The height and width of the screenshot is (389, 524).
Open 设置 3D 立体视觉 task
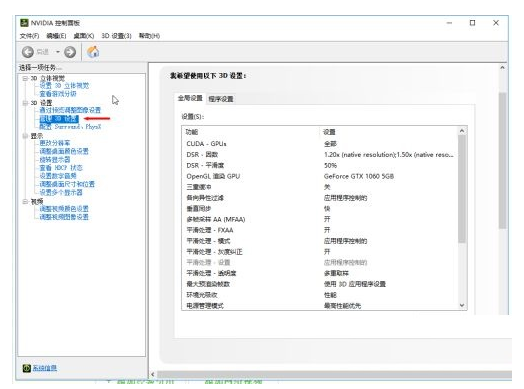point(64,86)
